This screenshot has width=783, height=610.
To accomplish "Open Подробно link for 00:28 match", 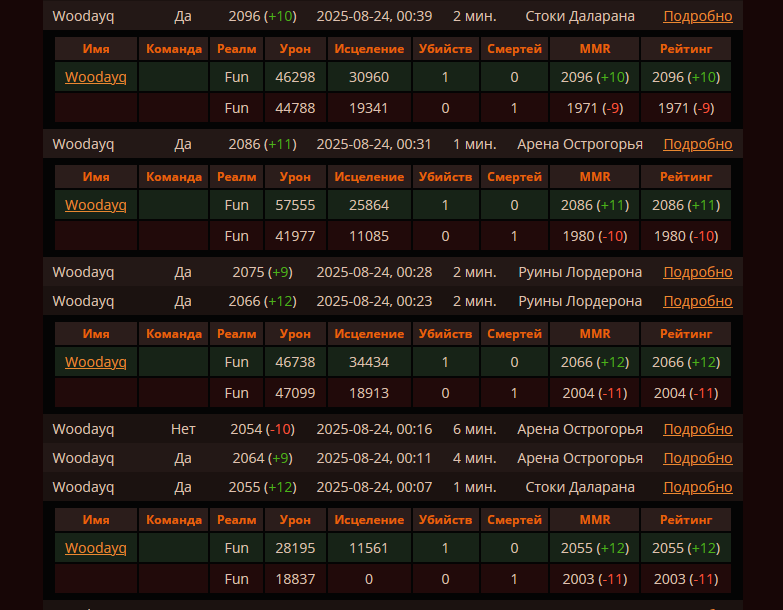I will click(x=698, y=272).
